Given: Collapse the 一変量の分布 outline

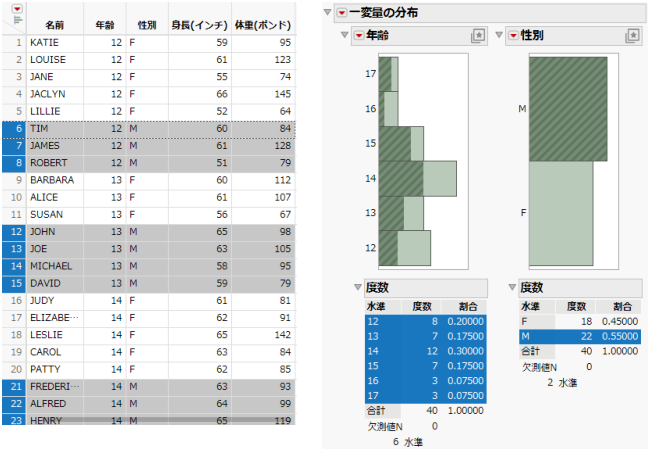Looking at the screenshot, I should click(327, 12).
